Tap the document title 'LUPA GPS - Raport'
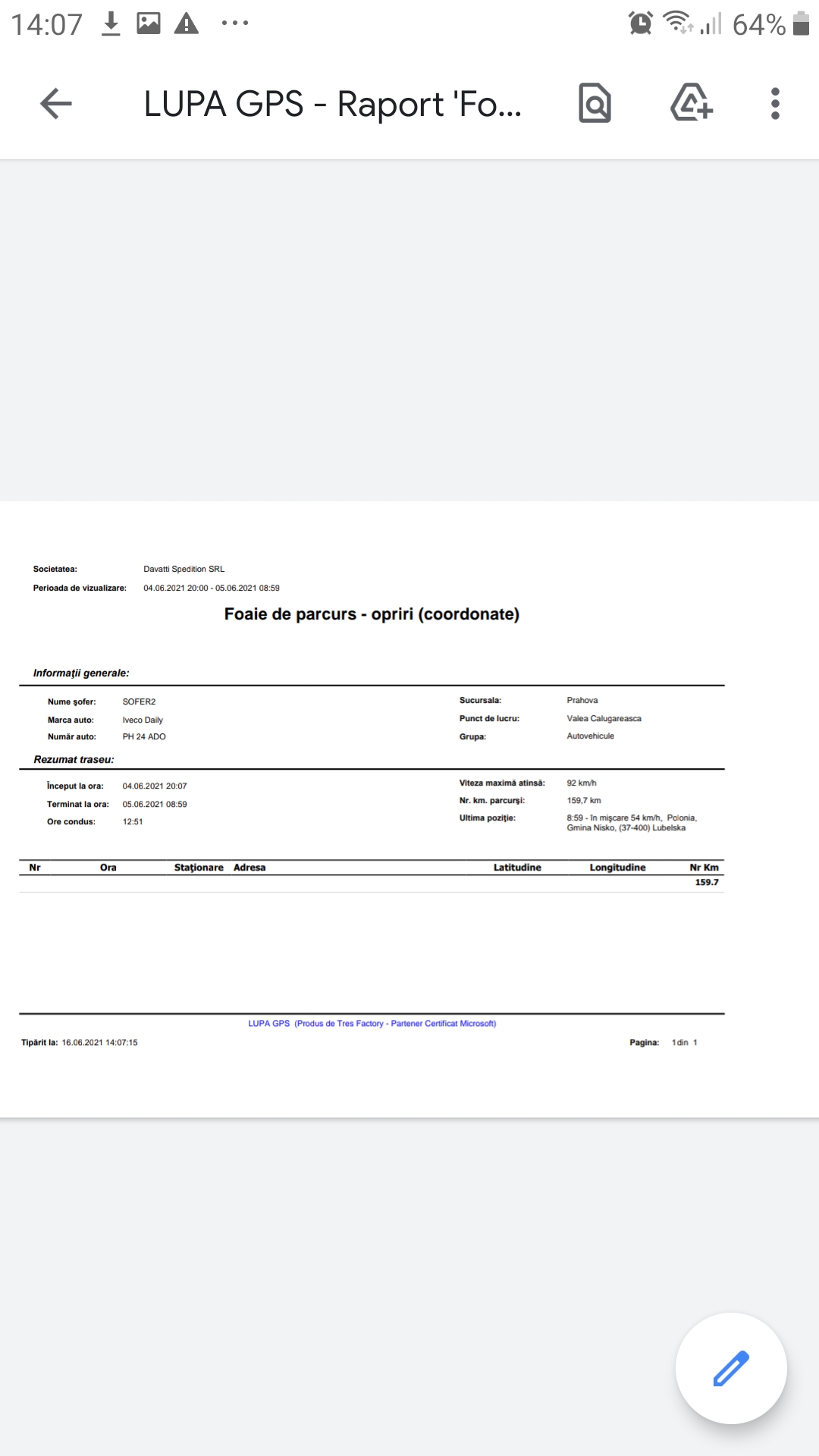 (x=332, y=104)
